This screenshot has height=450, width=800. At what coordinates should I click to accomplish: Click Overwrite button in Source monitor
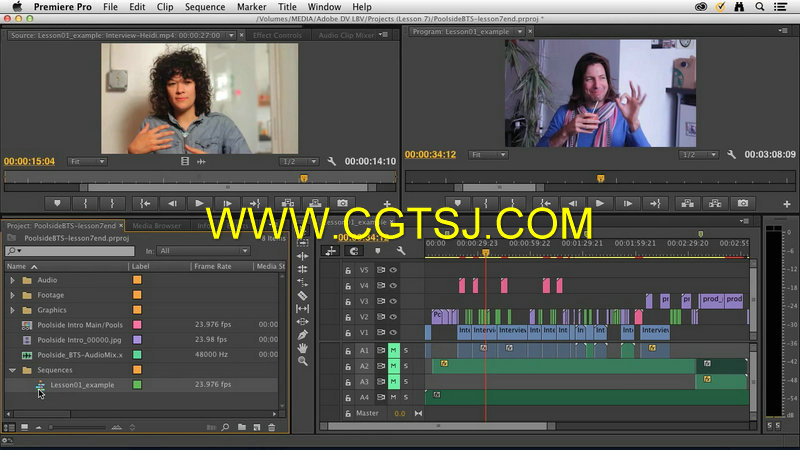click(x=315, y=203)
